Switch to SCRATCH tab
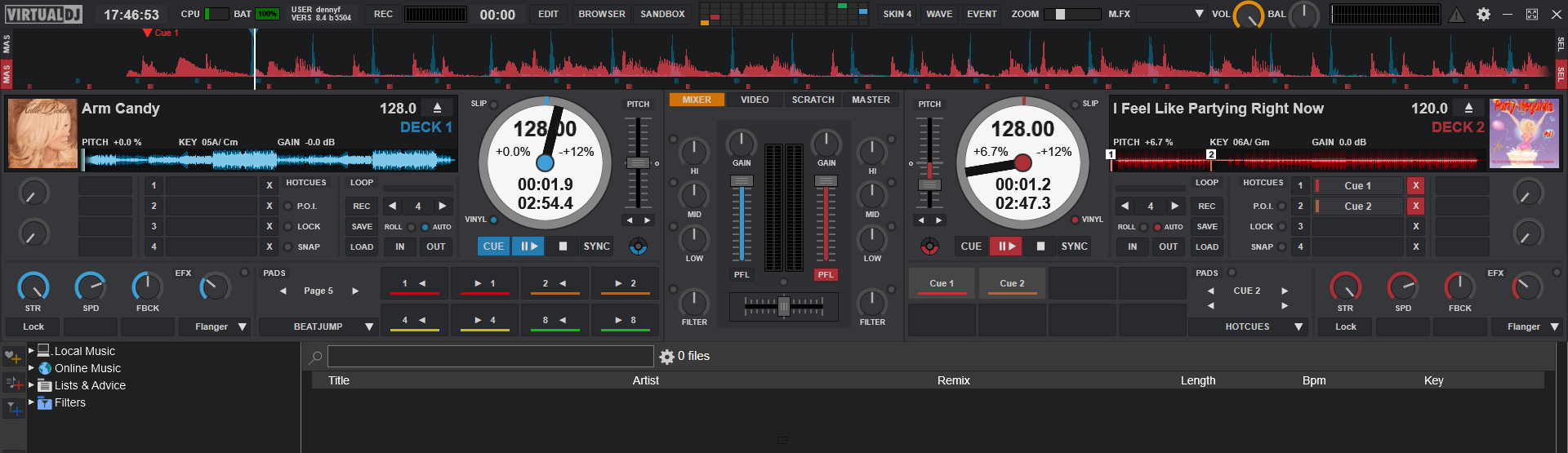Viewport: 1568px width, 453px height. (813, 100)
